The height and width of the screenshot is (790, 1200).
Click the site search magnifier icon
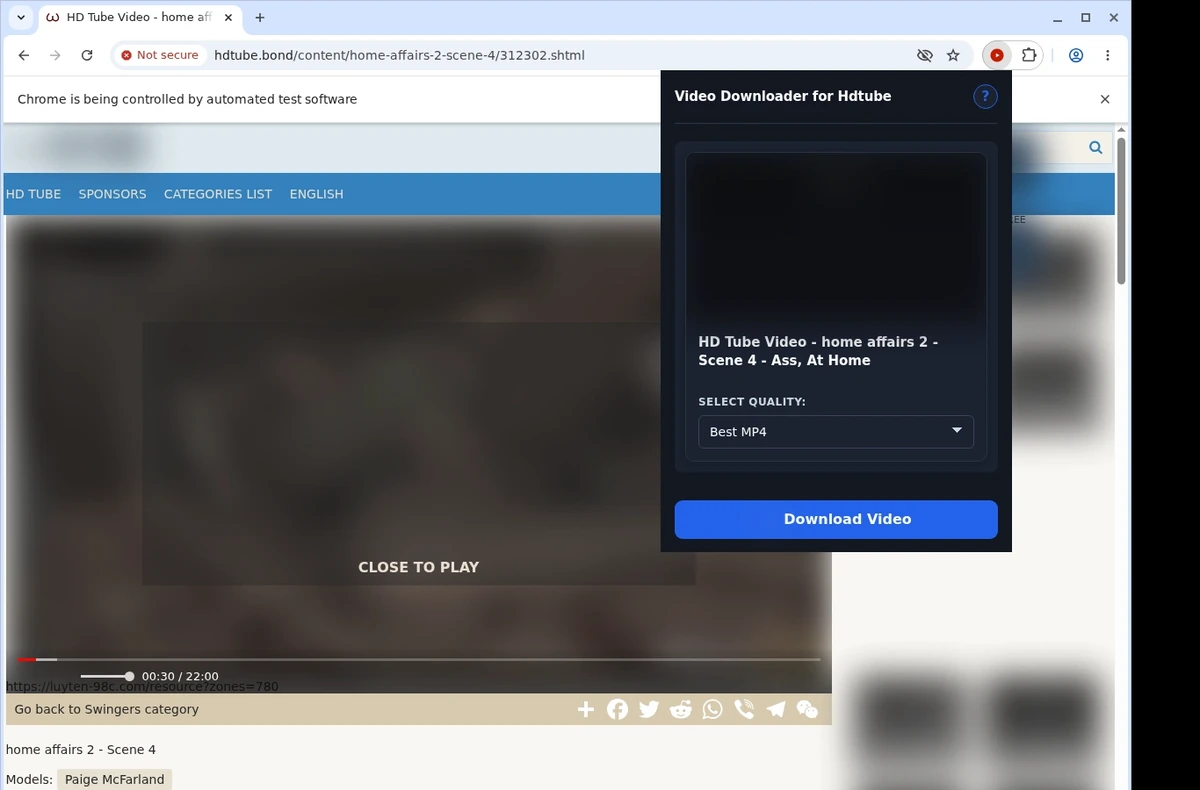(x=1096, y=147)
